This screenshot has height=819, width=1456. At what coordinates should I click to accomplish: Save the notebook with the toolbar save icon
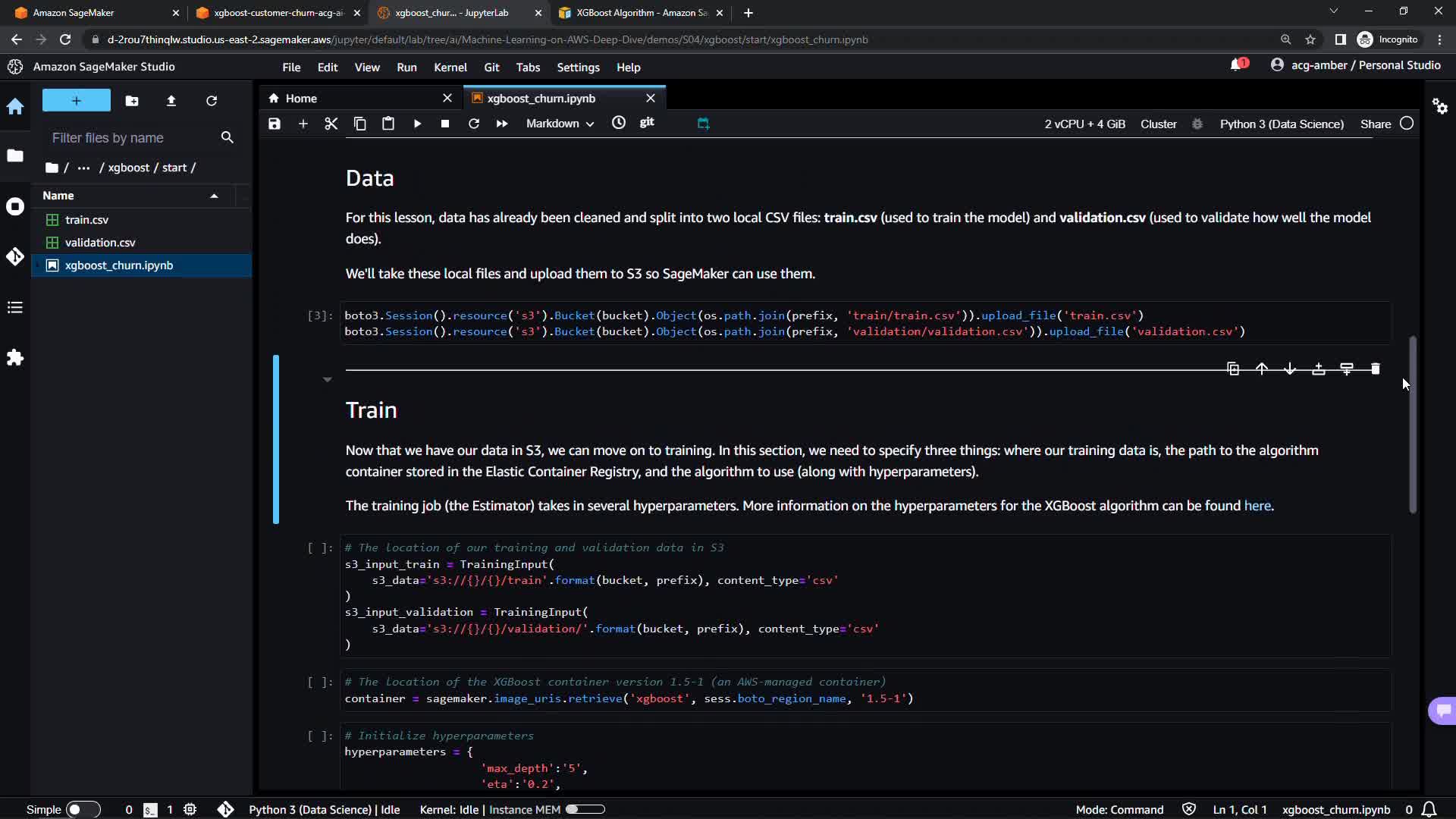click(x=275, y=124)
